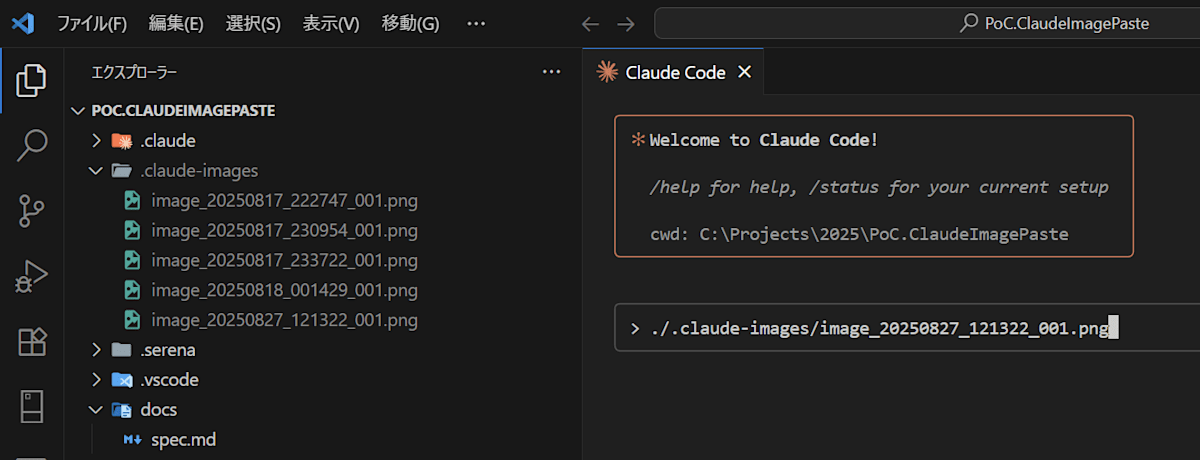Show more menu bar items via ellipsis

pyautogui.click(x=476, y=23)
